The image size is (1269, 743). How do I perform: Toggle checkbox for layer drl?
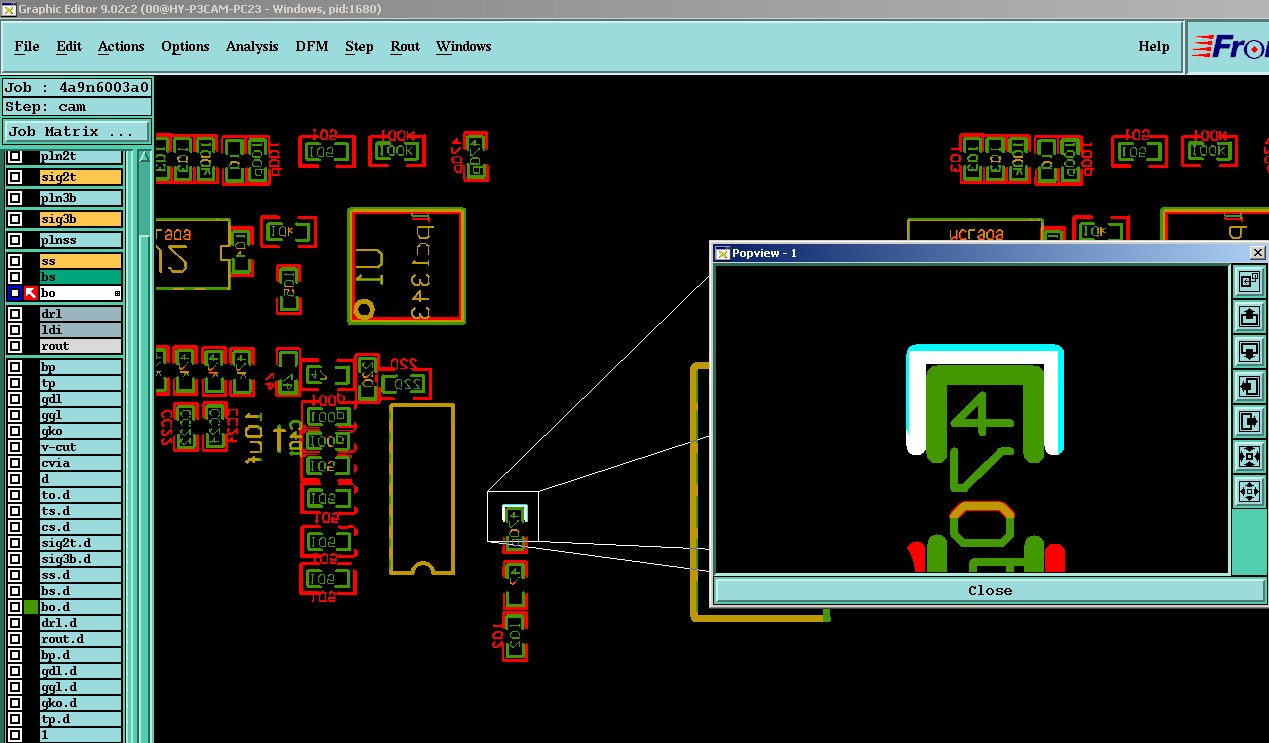click(15, 314)
